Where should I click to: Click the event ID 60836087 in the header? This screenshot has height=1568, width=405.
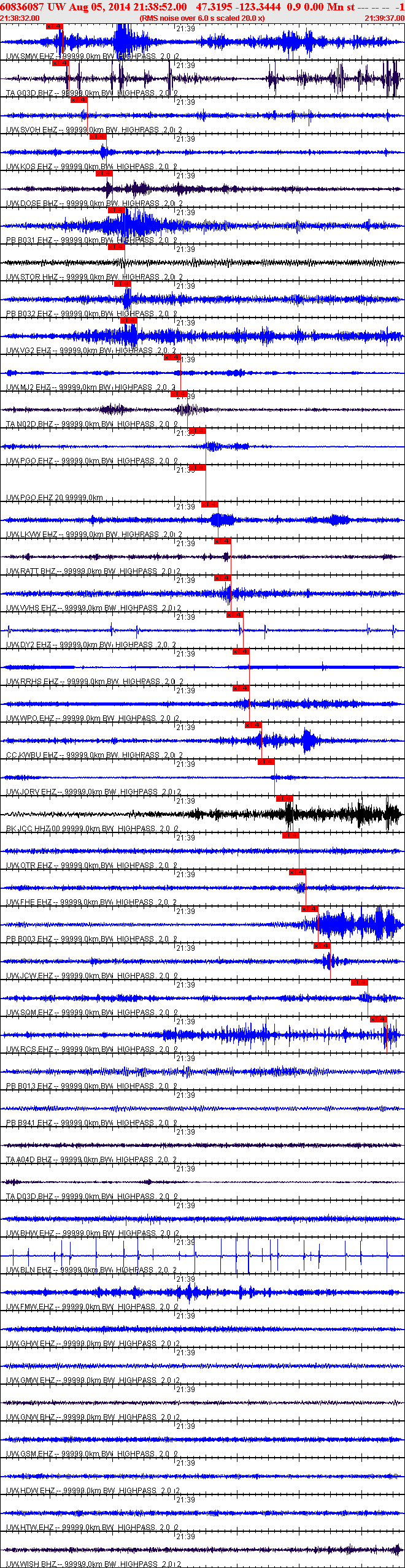[21, 7]
